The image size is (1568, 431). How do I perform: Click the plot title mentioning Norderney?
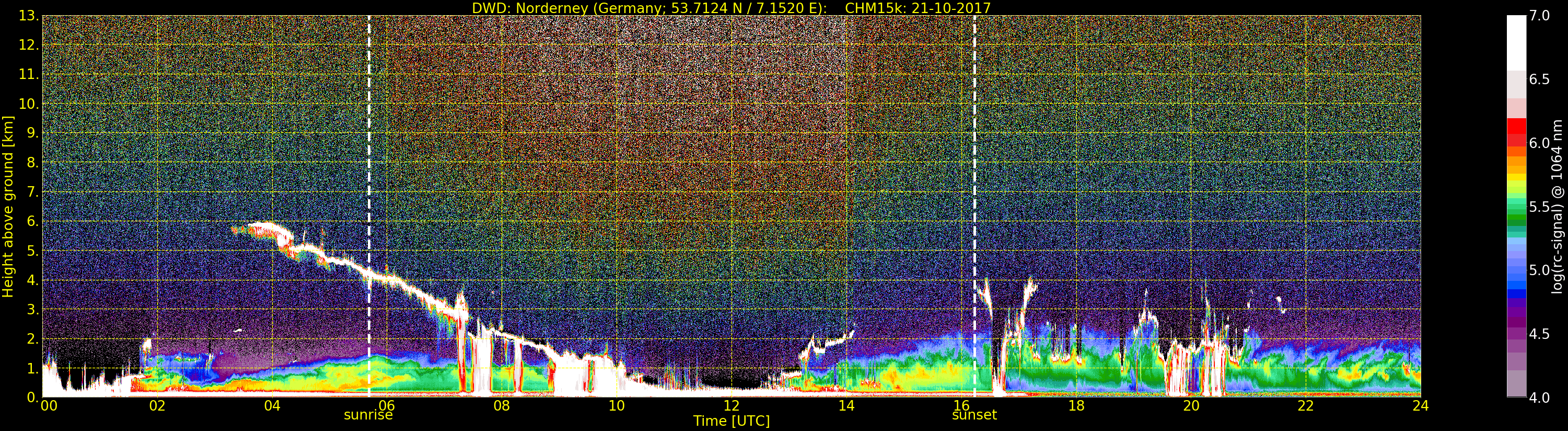731,8
